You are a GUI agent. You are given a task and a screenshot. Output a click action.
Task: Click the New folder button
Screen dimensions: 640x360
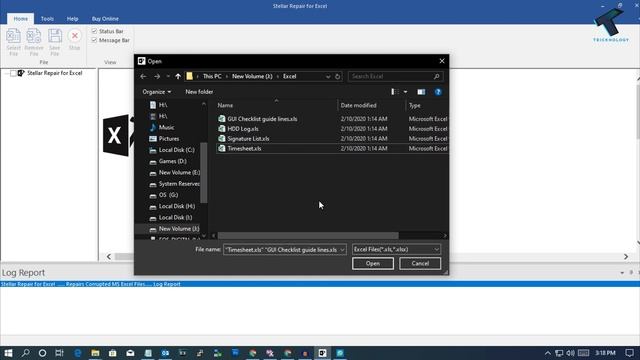coord(199,92)
